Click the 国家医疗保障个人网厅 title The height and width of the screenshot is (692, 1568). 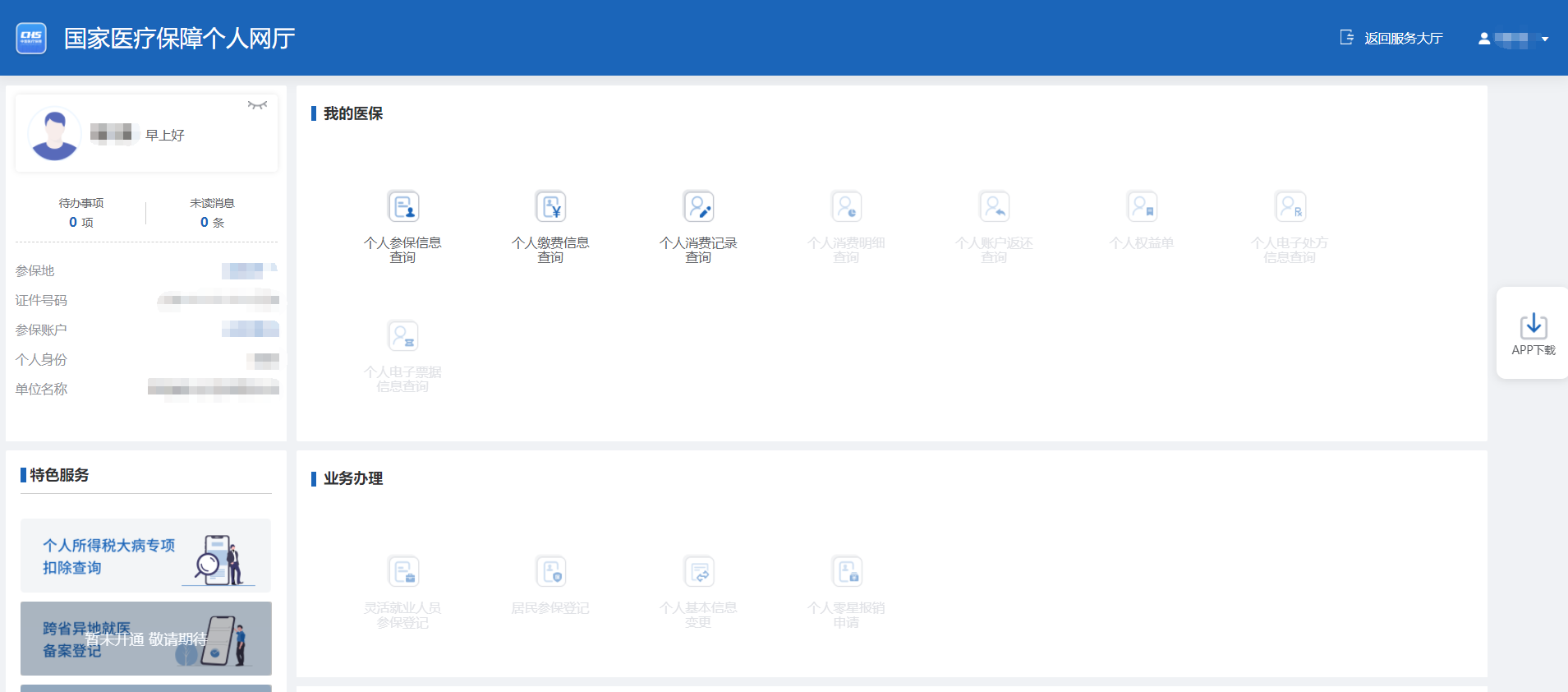(180, 39)
